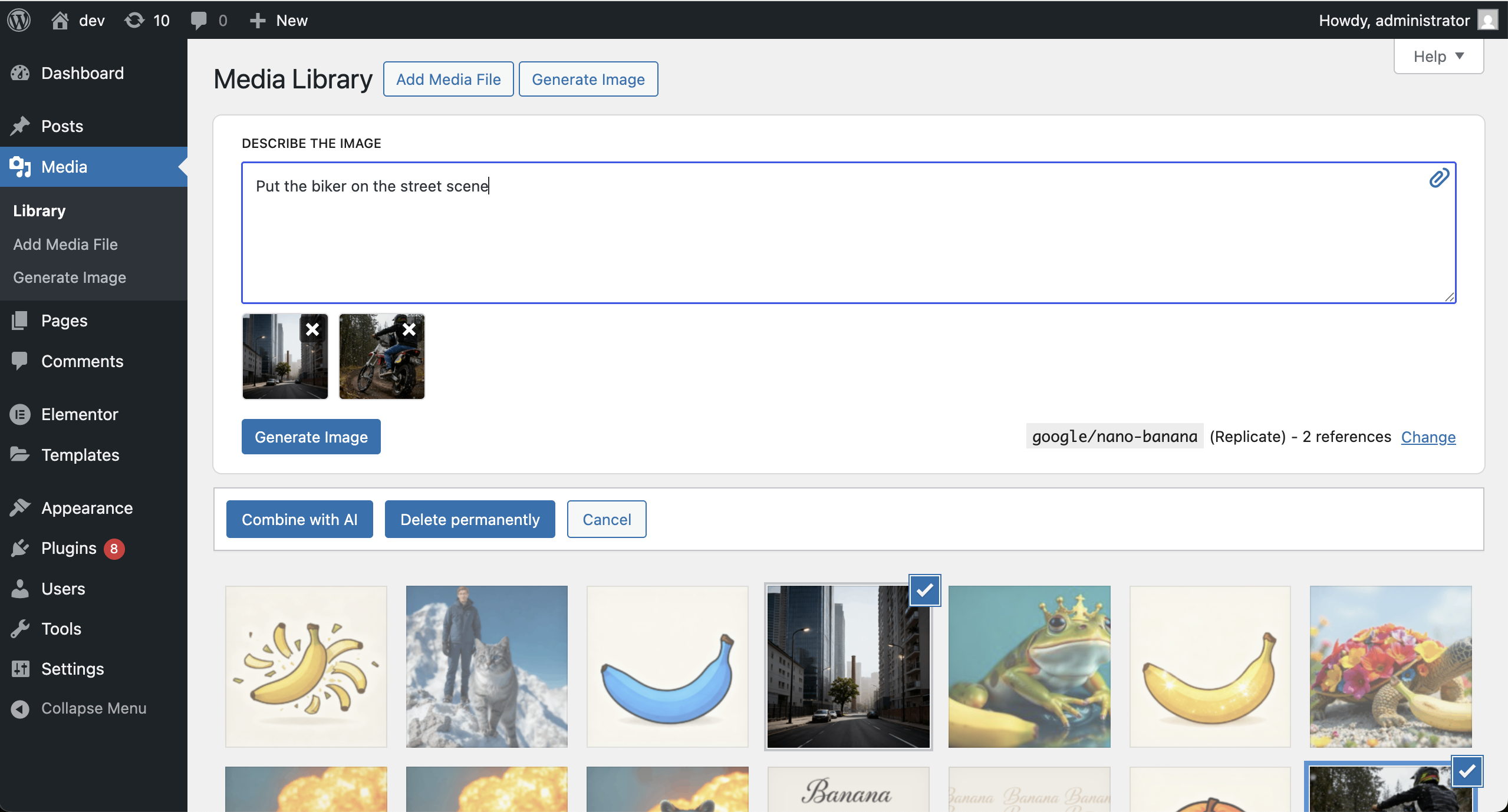
Task: Select the man and cat mountain image
Action: (487, 666)
